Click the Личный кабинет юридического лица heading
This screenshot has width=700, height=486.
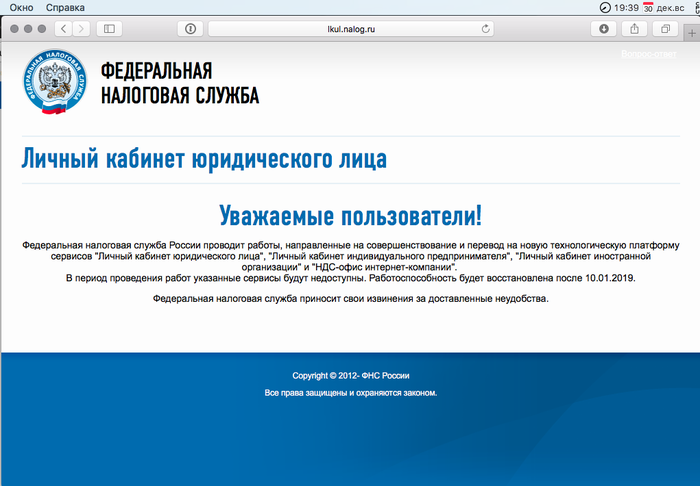tap(204, 159)
